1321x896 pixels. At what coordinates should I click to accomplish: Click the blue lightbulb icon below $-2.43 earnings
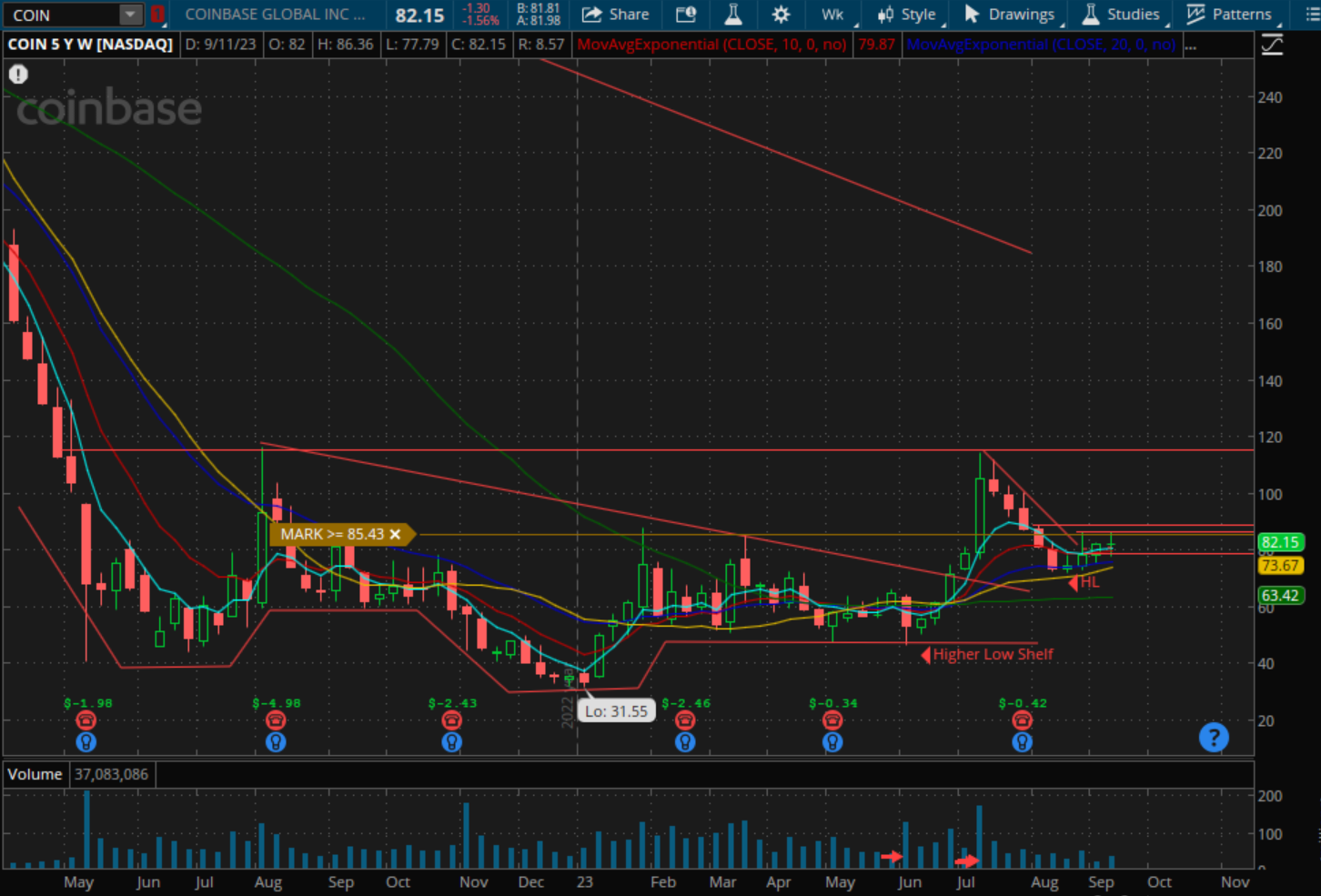point(451,742)
